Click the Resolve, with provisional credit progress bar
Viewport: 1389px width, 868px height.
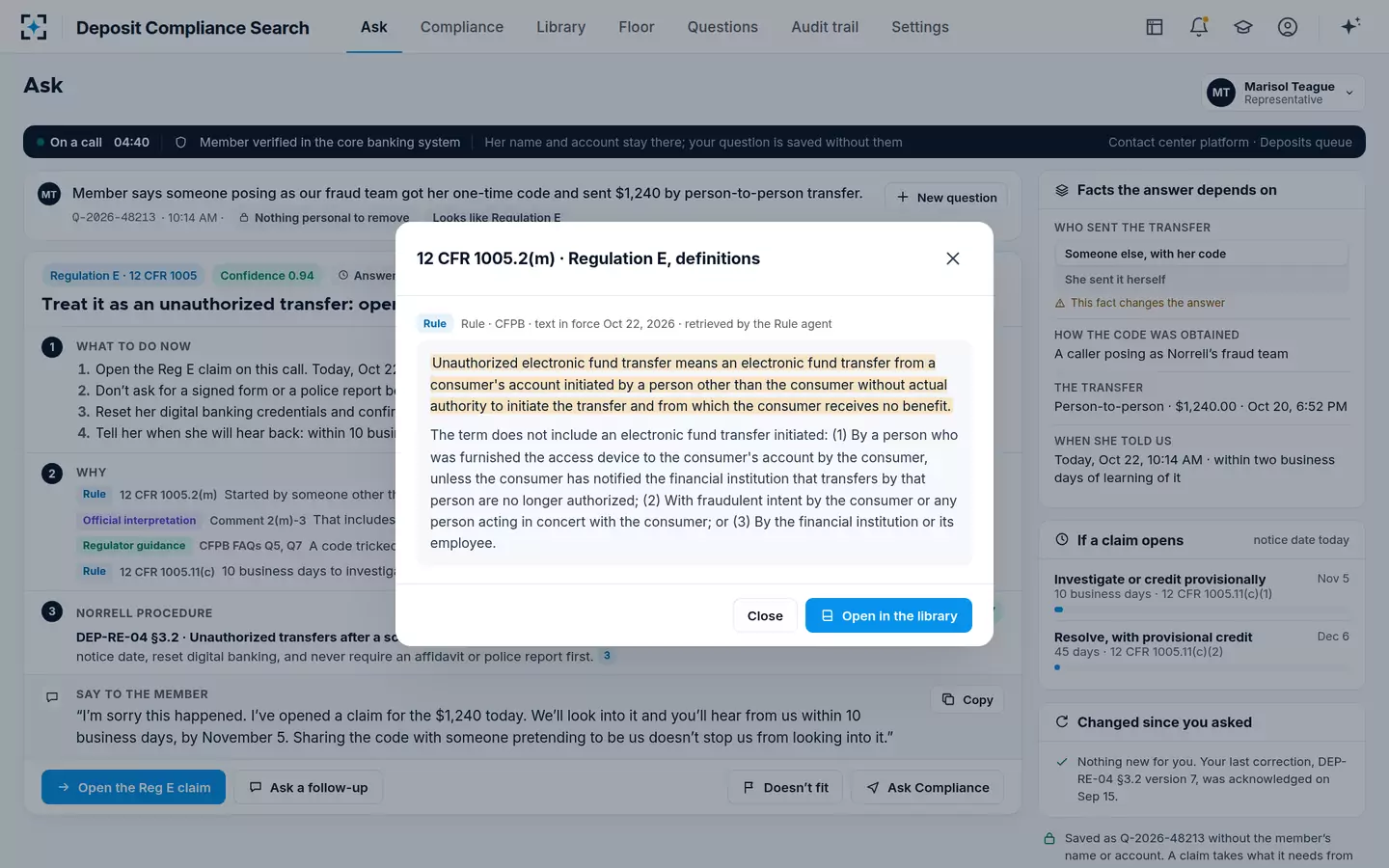(1202, 667)
